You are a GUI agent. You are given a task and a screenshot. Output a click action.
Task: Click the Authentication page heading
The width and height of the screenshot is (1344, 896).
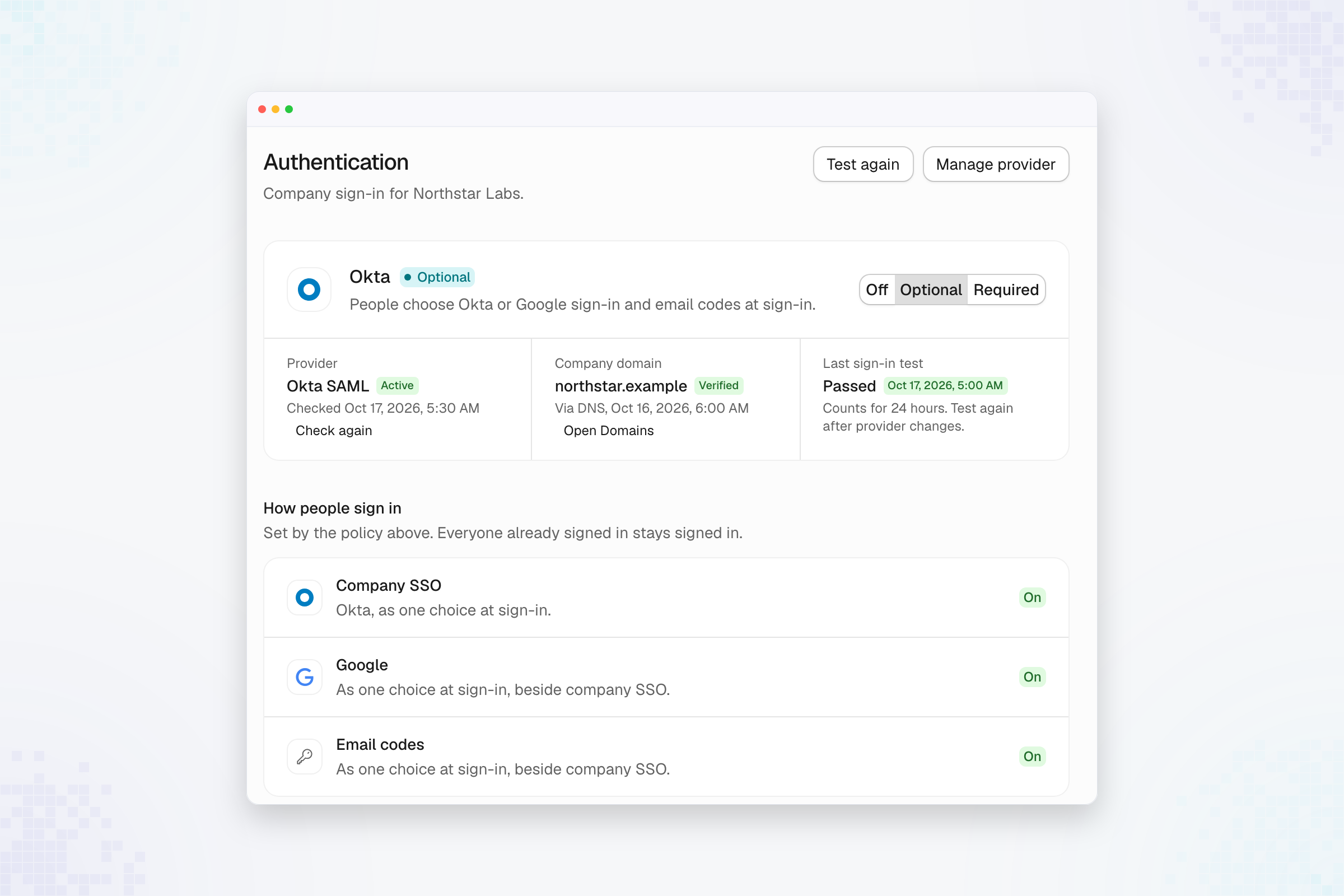pos(336,162)
